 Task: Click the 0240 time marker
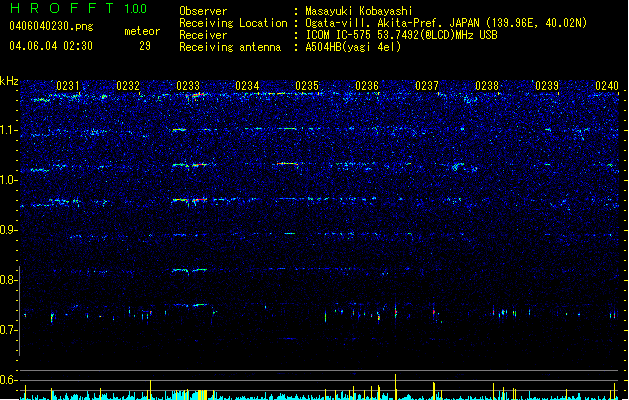coord(607,85)
